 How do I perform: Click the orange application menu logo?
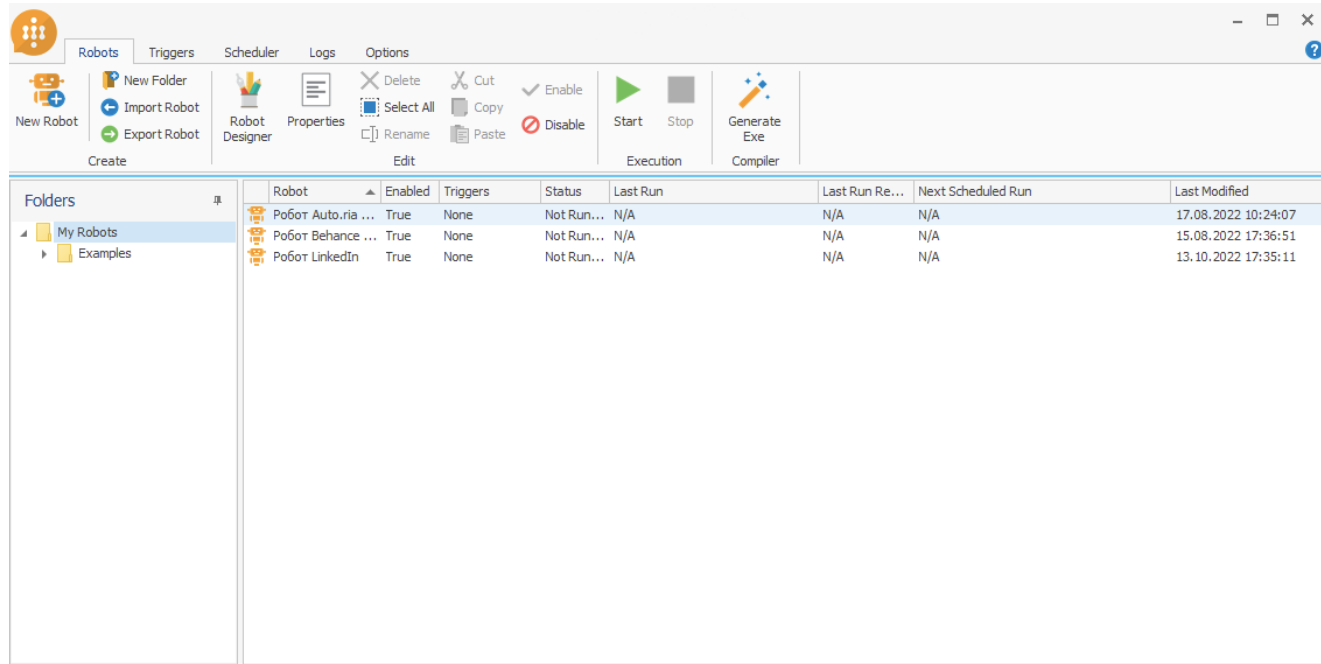pos(34,33)
